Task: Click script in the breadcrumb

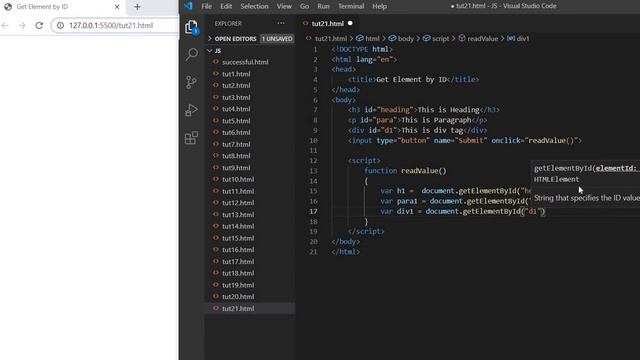Action: 440,39
